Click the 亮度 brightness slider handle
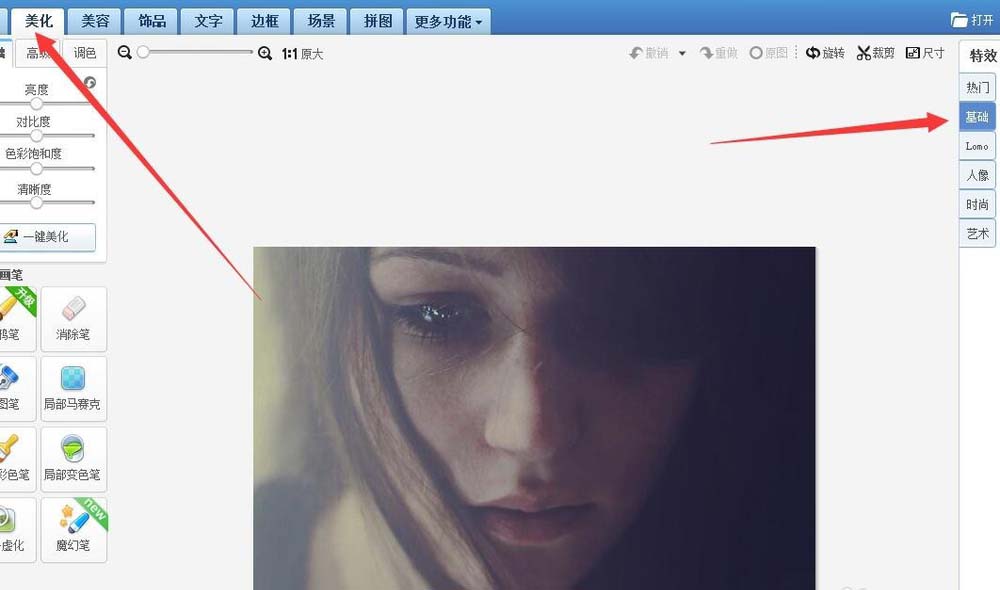This screenshot has width=1000, height=590. click(36, 103)
